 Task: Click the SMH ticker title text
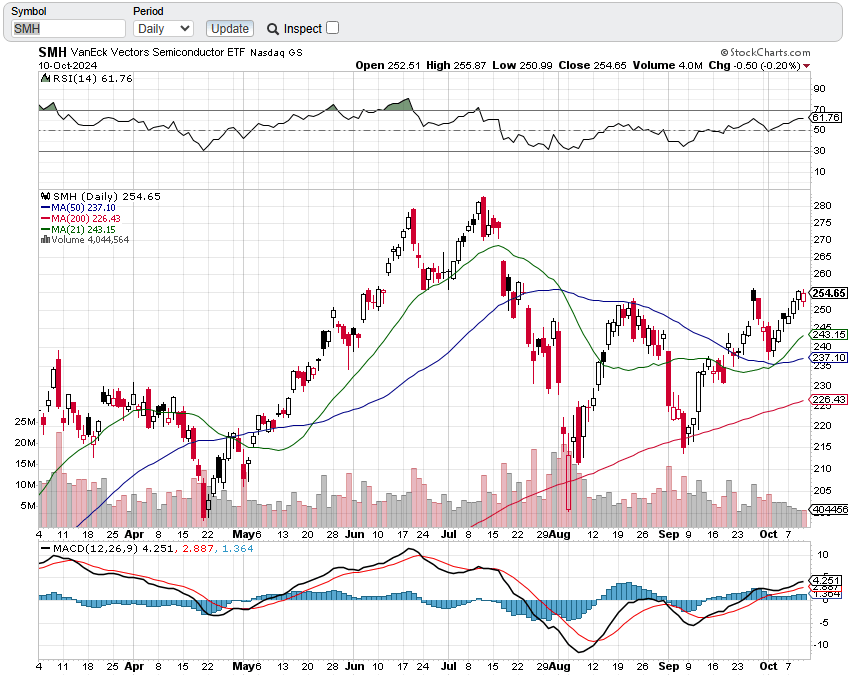[52, 52]
